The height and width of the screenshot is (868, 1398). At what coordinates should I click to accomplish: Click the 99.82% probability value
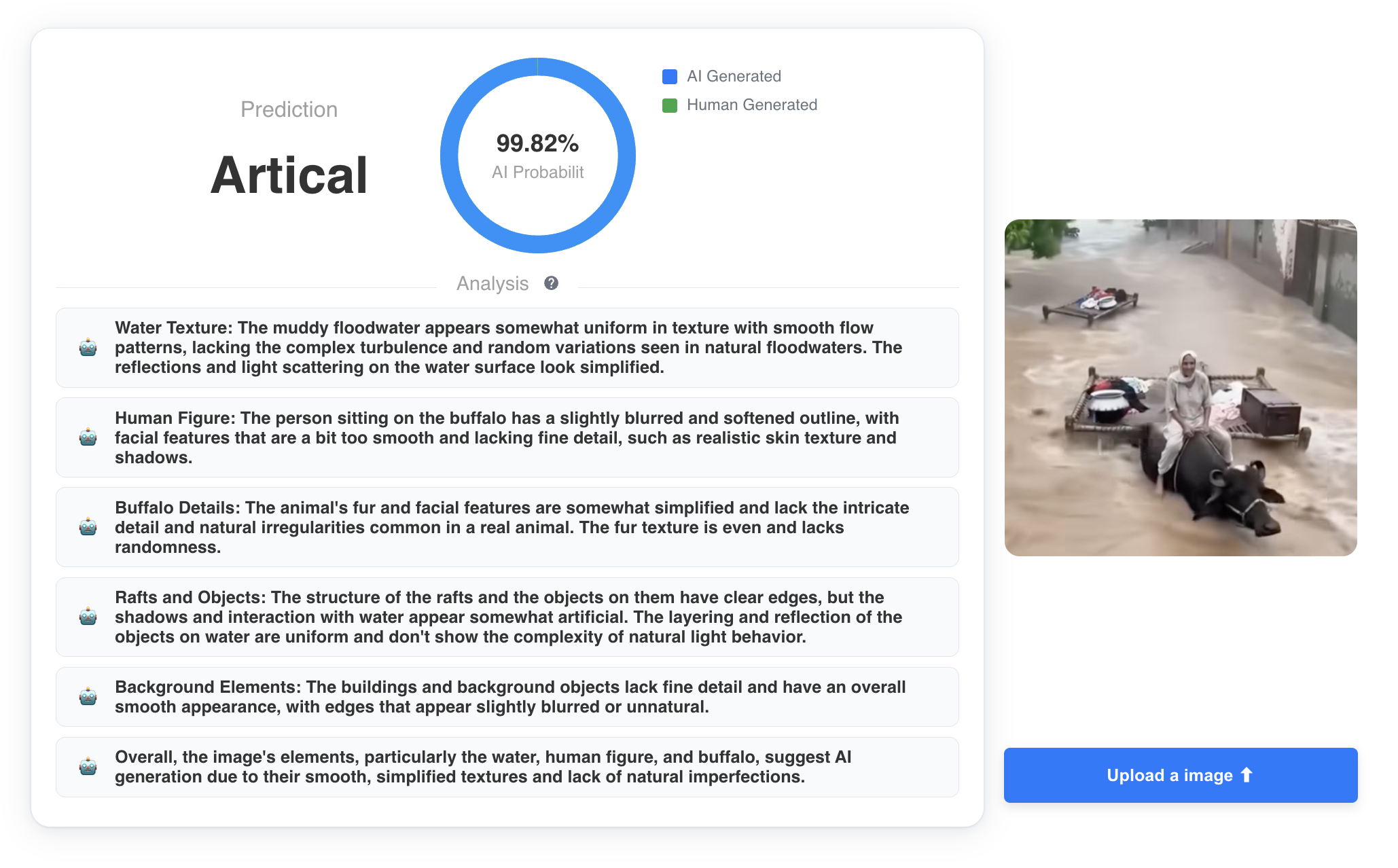pyautogui.click(x=537, y=143)
